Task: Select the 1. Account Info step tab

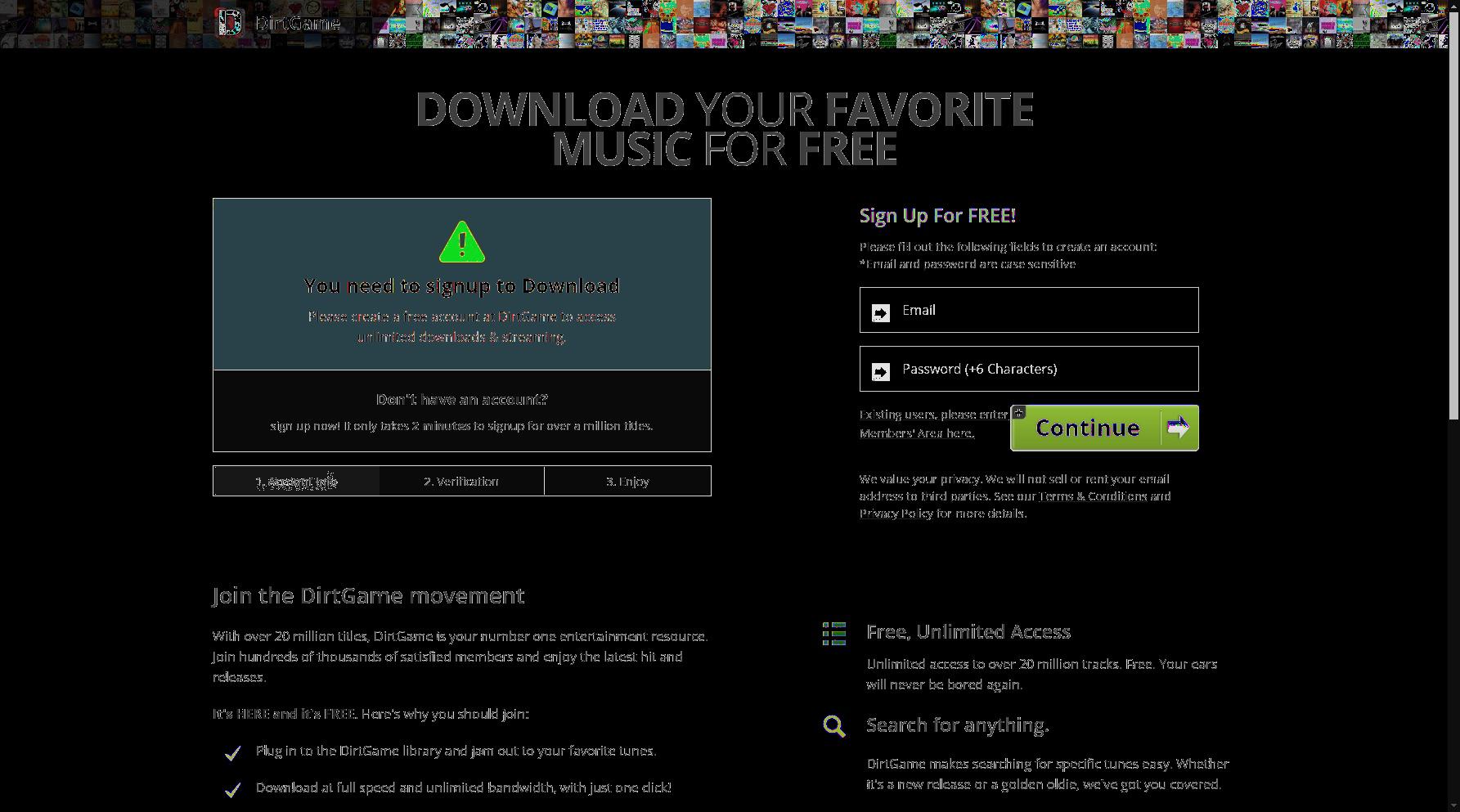Action: [296, 481]
